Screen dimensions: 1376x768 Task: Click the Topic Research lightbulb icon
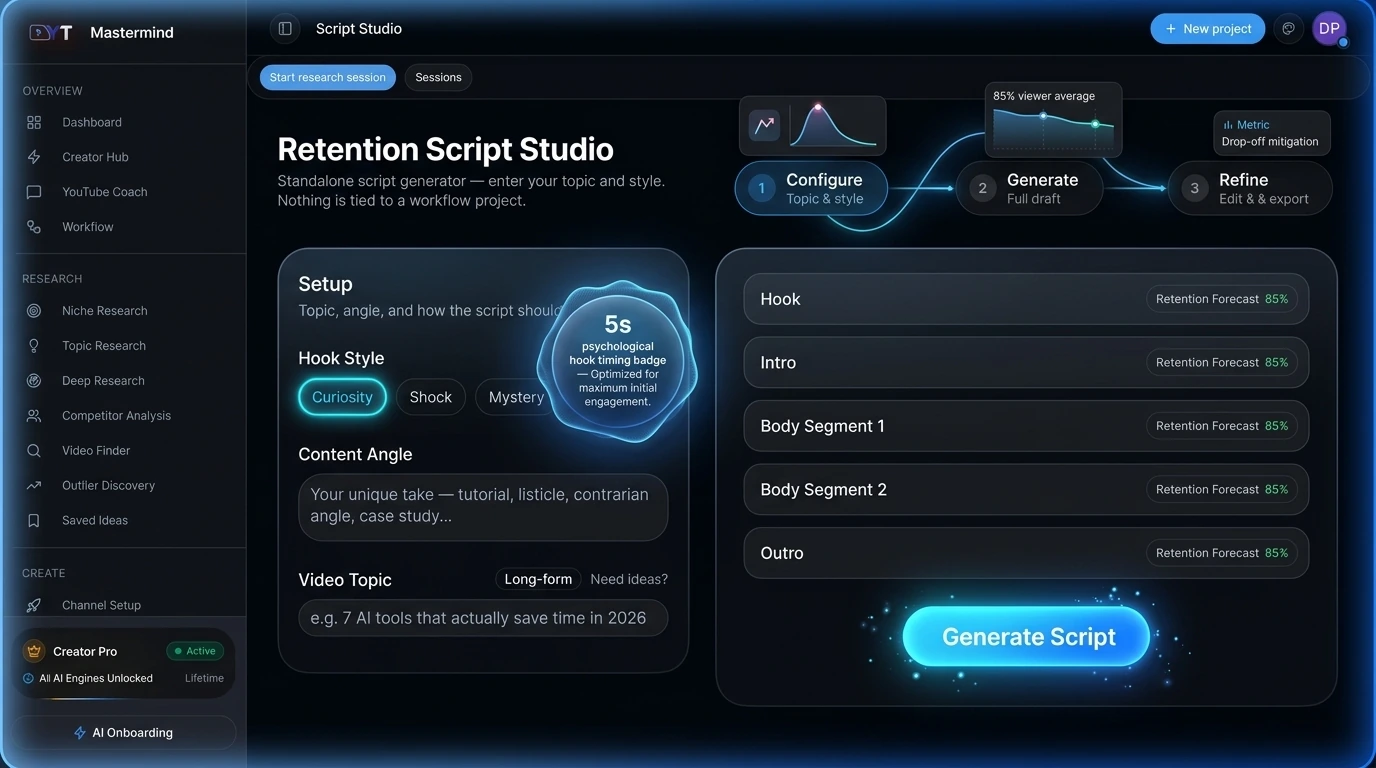point(34,346)
